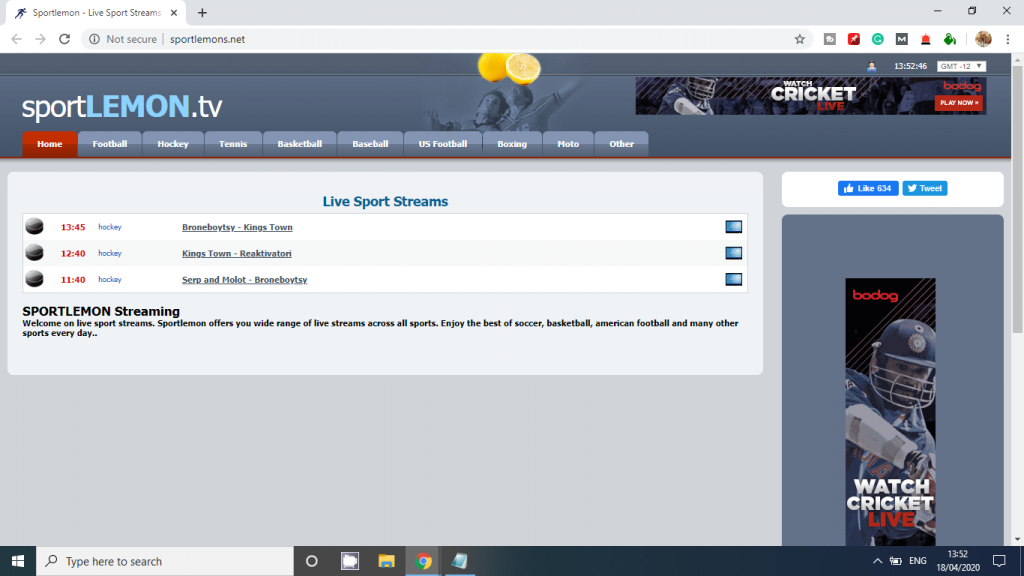This screenshot has height=576, width=1024.
Task: Open Chrome profile avatar
Action: click(x=983, y=39)
